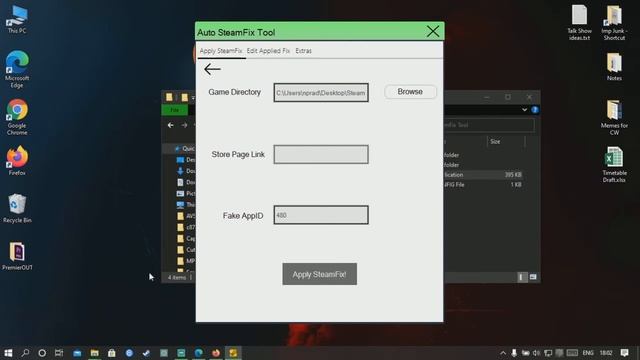Select the Memes for CW folder
The height and width of the screenshot is (360, 640).
[x=614, y=118]
